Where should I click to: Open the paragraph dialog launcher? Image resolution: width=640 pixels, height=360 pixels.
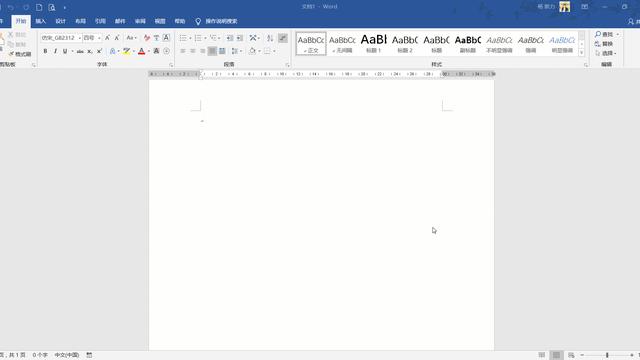click(x=287, y=65)
